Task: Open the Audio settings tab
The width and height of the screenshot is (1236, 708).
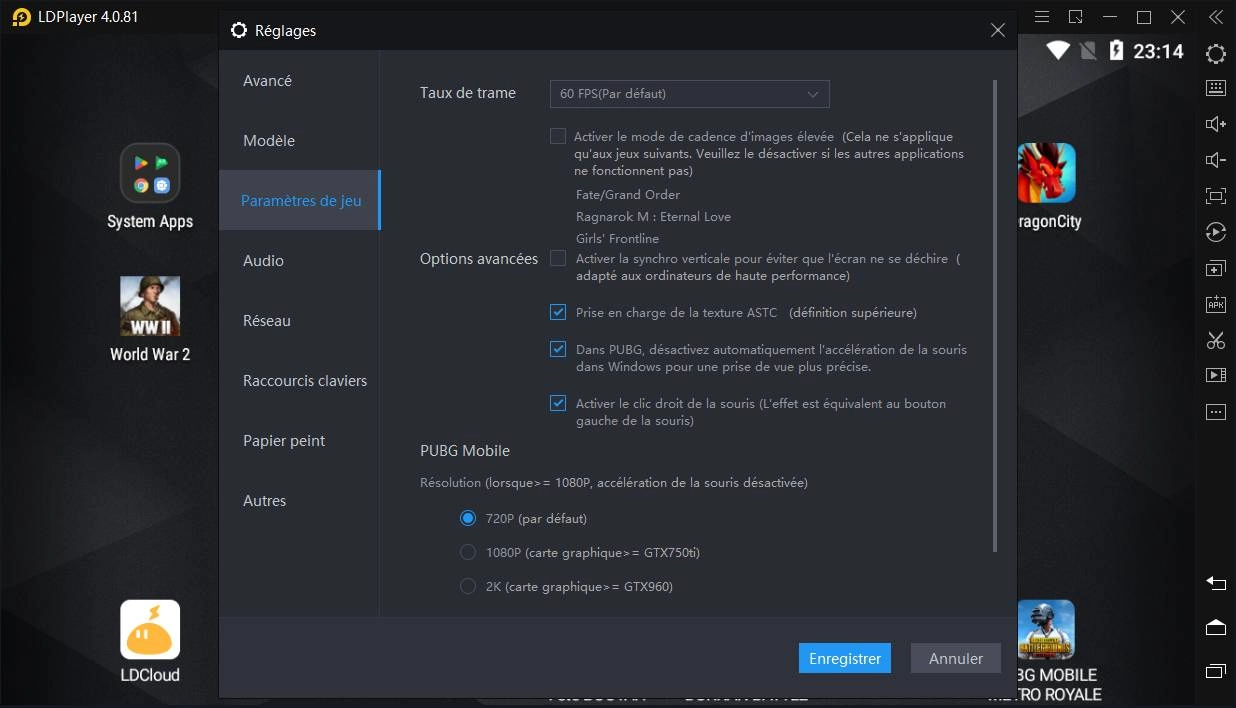Action: pos(299,260)
